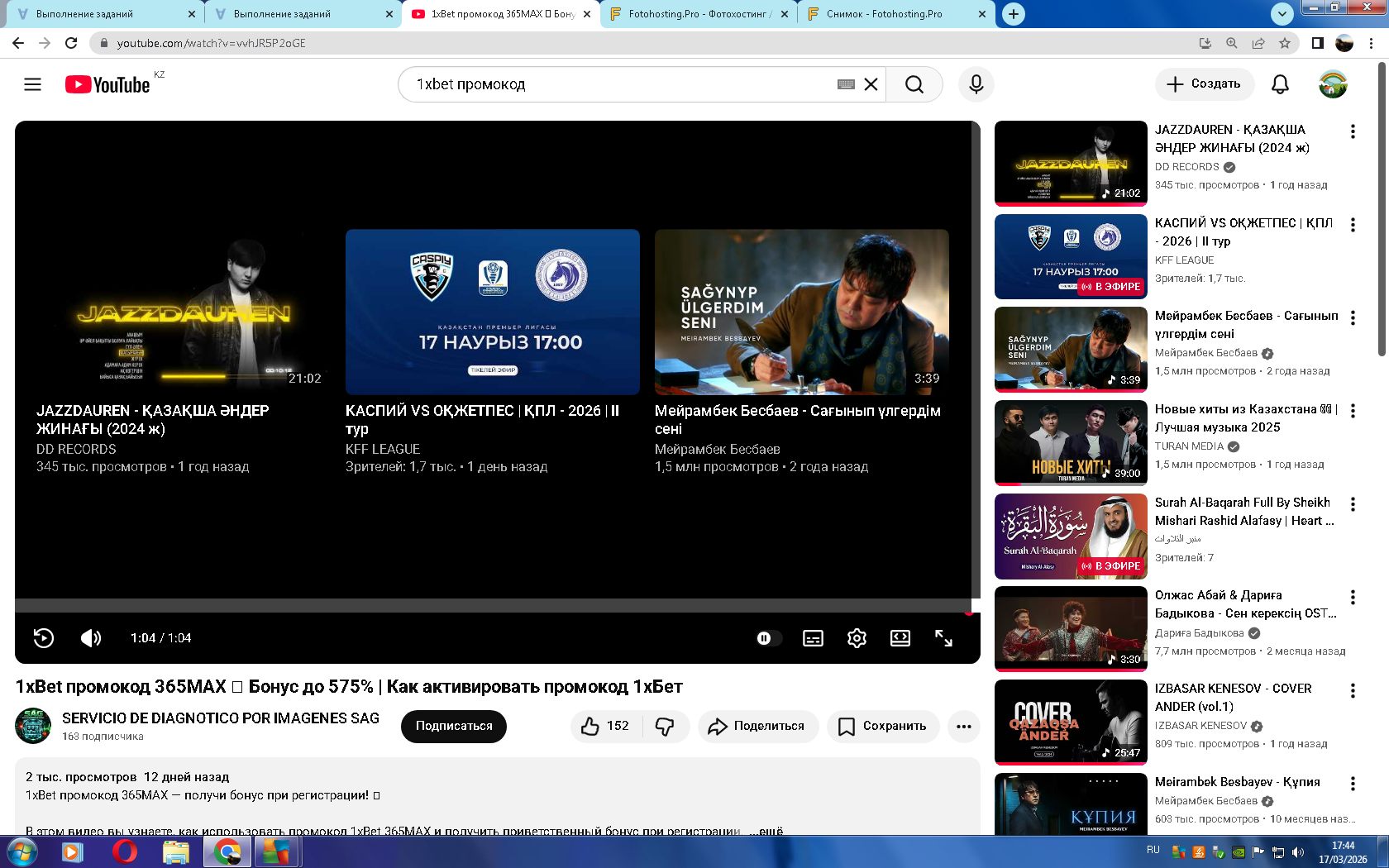Open the player settings gear
The width and height of the screenshot is (1389, 868).
pyautogui.click(x=857, y=638)
